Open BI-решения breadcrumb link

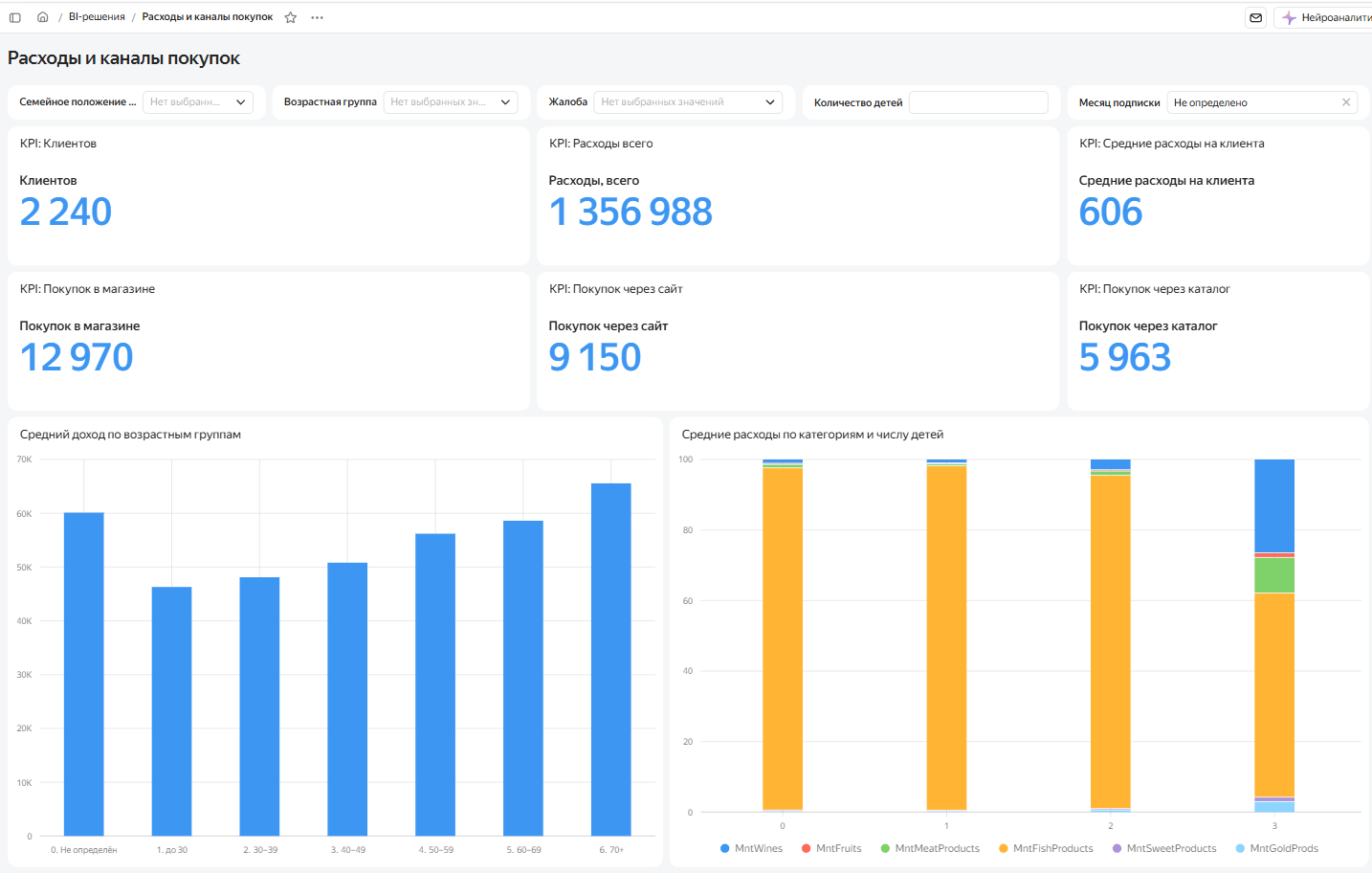[x=97, y=17]
